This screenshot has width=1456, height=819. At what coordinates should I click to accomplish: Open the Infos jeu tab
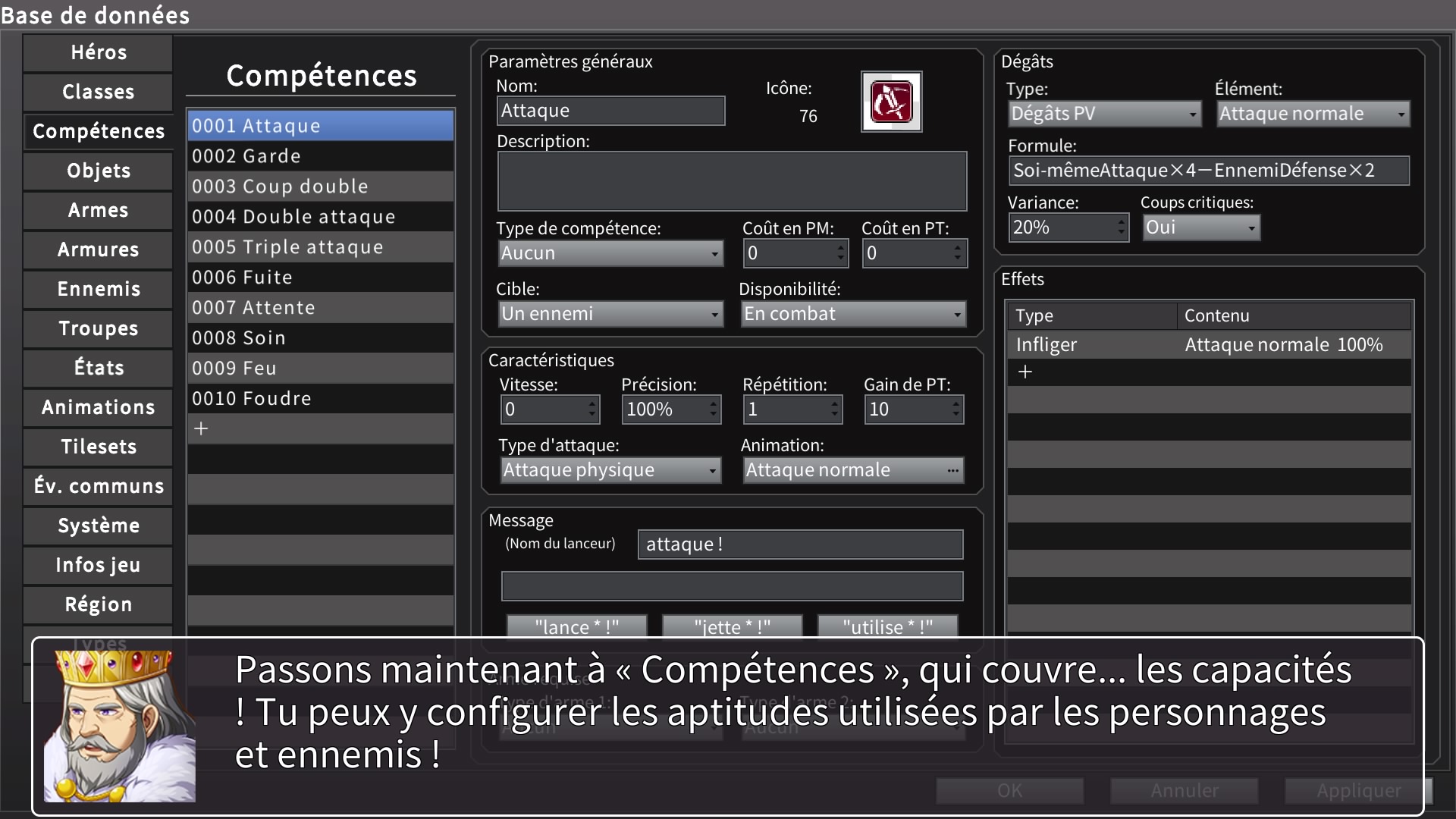(99, 565)
